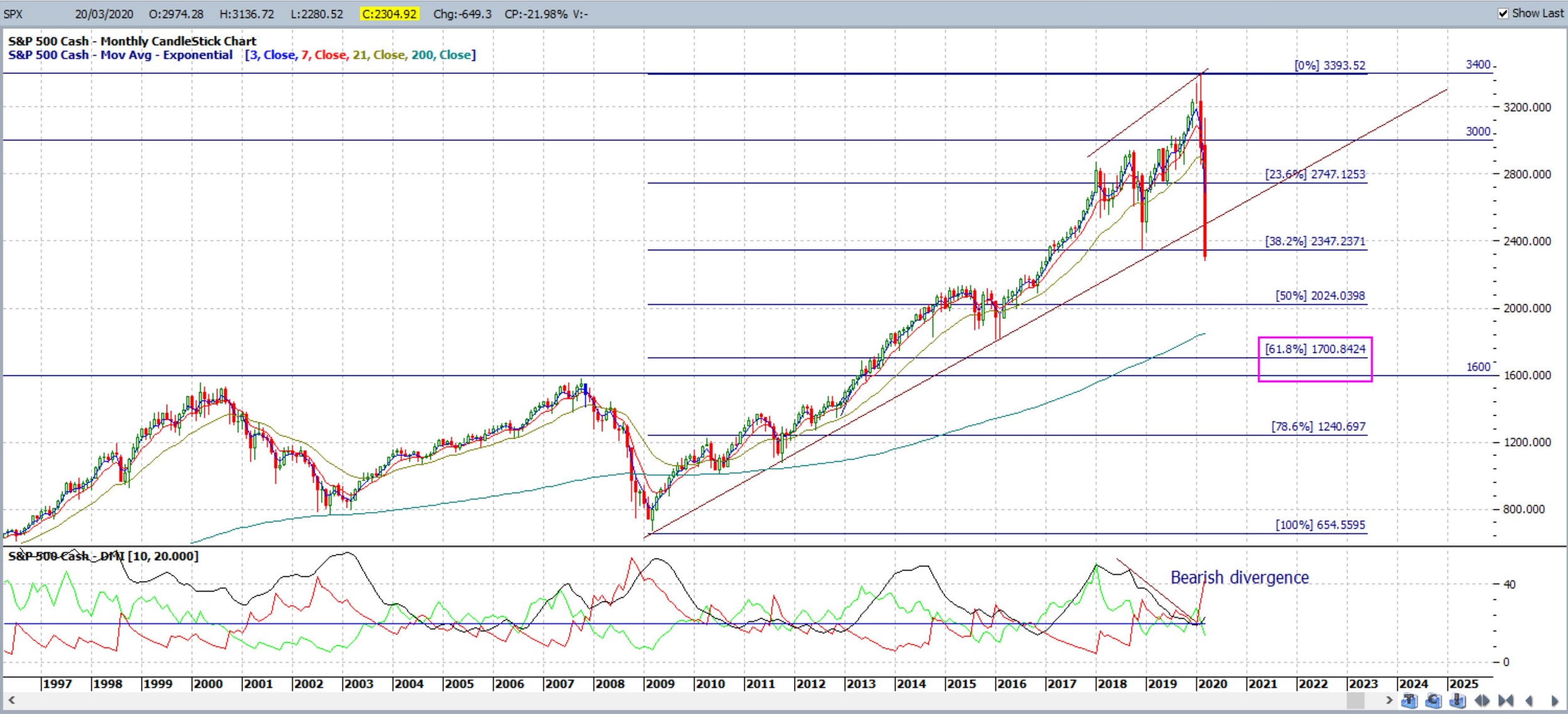Screen dimensions: 1568x714
Task: Click the '7, Close' moving average parameter
Action: [x=324, y=55]
